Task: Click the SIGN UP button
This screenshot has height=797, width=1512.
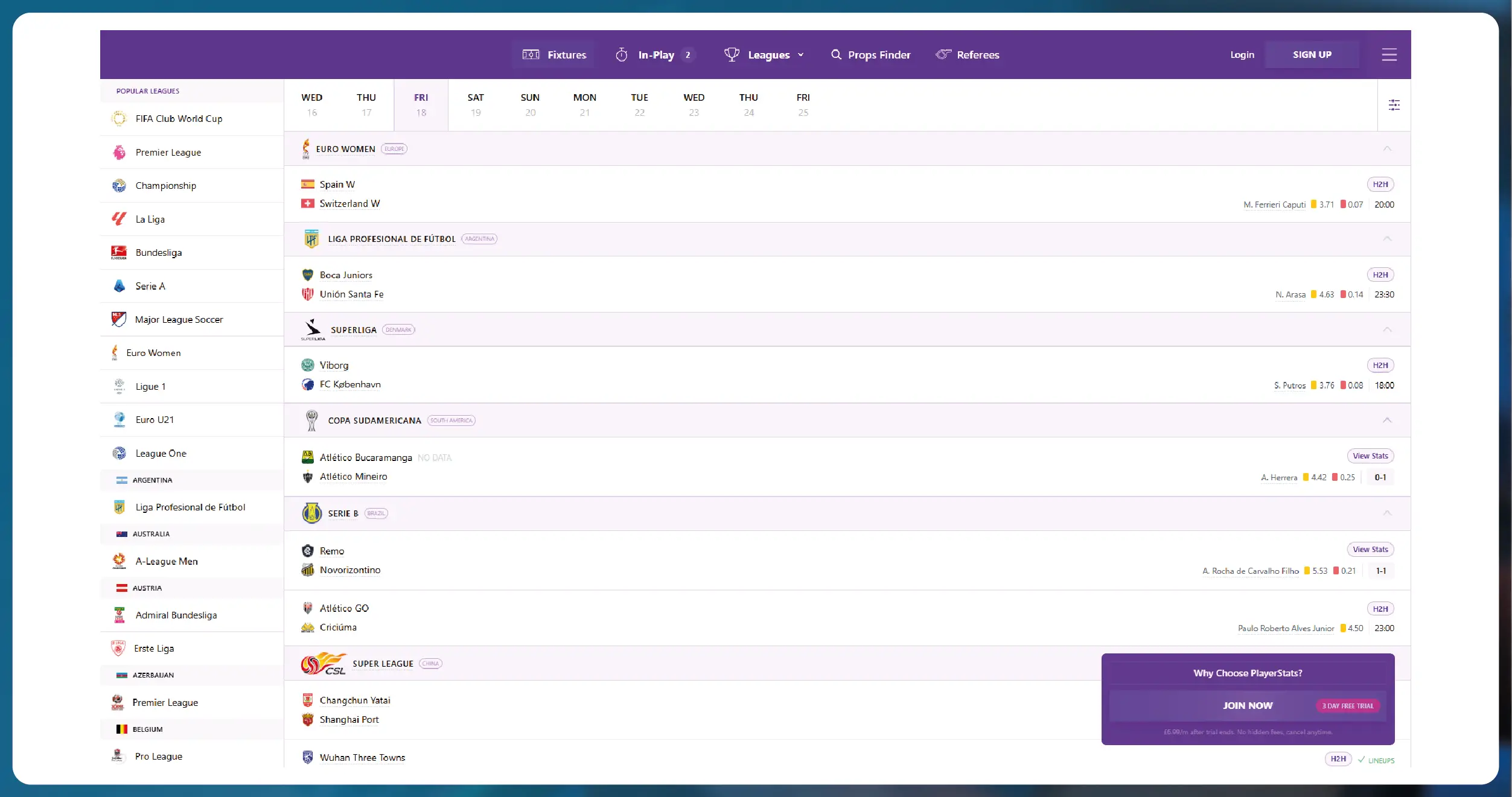Action: pos(1312,54)
